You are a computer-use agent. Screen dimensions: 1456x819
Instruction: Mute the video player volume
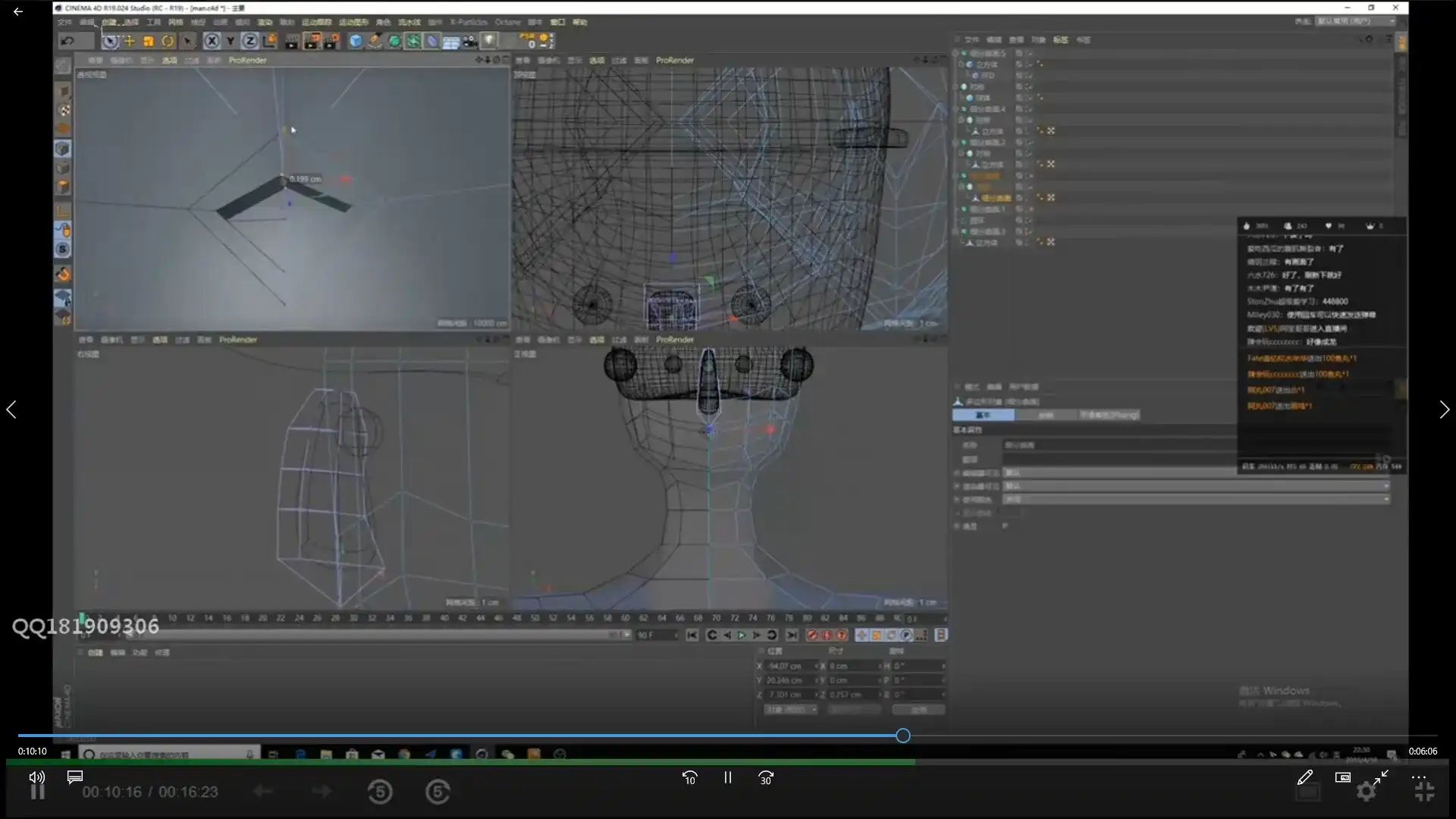(x=36, y=777)
